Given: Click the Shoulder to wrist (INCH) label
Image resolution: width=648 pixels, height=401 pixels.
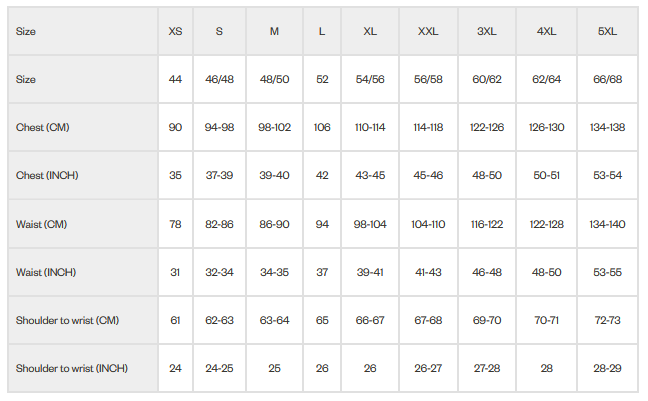Looking at the screenshot, I should pos(72,368).
